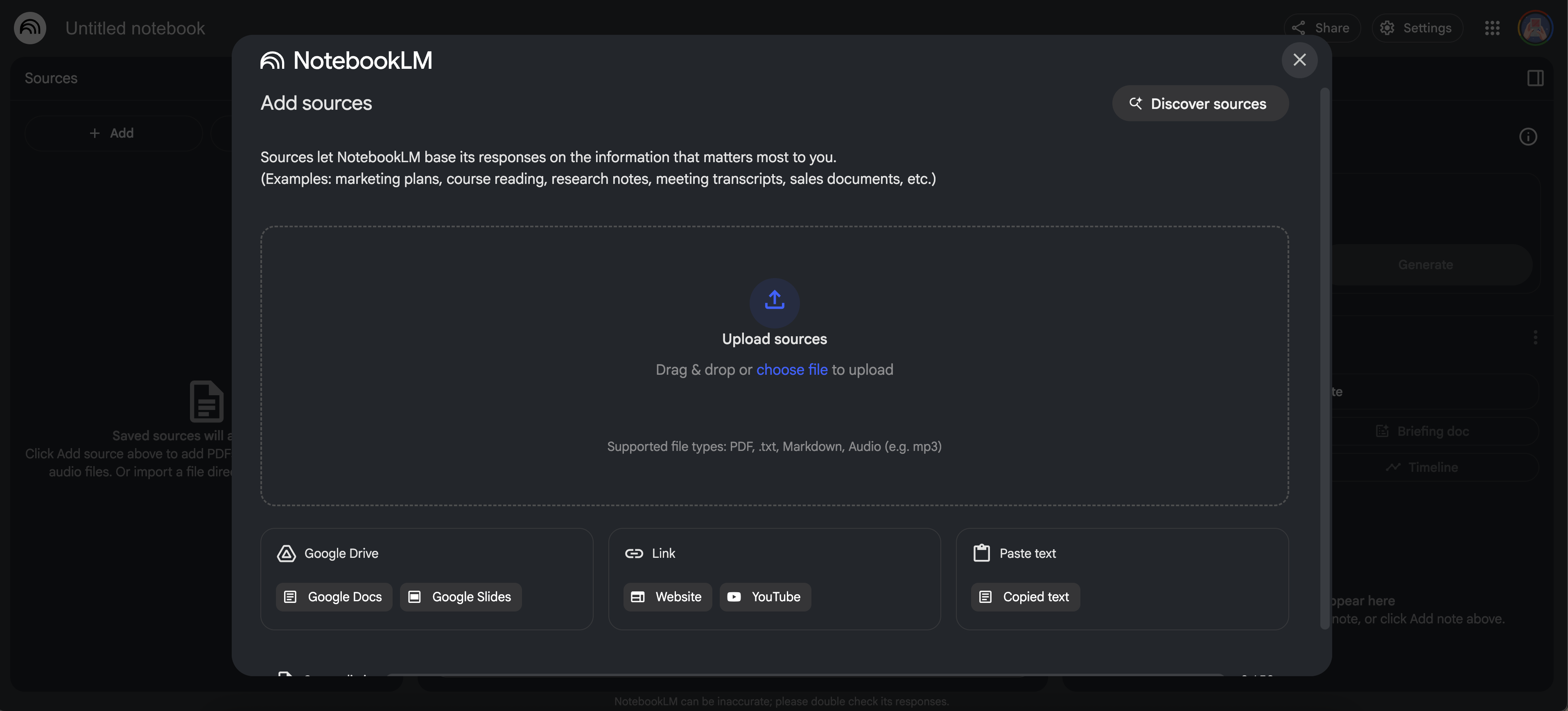
Task: Click the Generate button behind dialog
Action: pos(1425,265)
